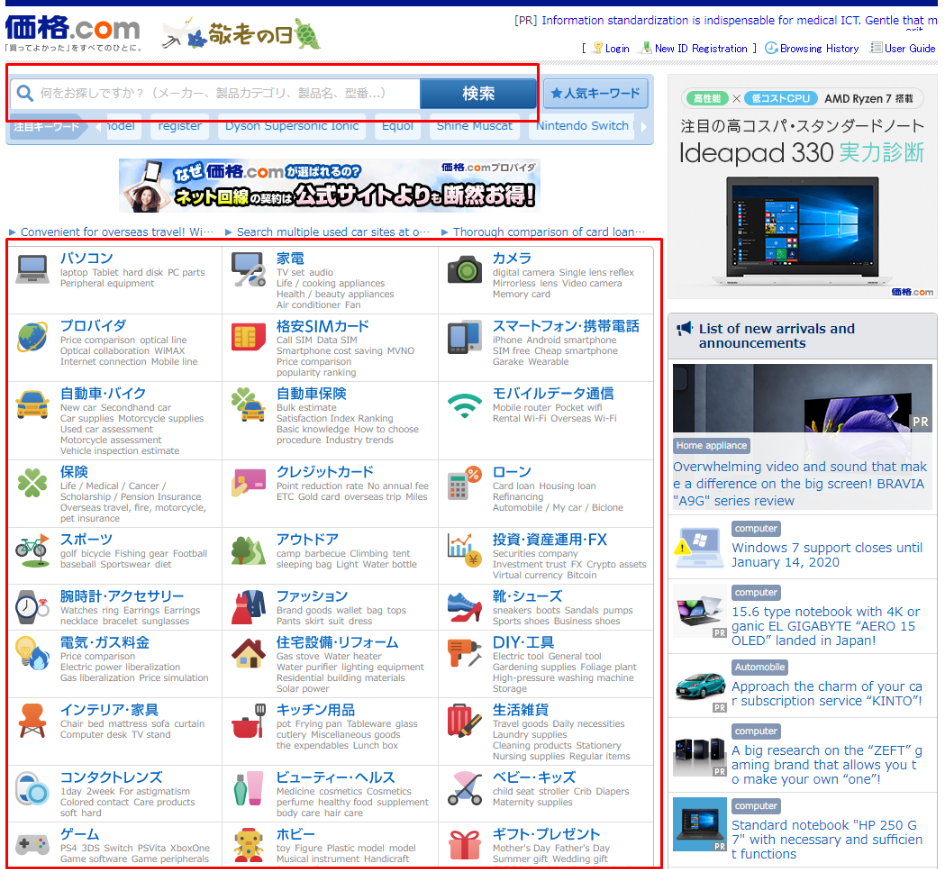Click the Wi-Fi icon for モバイルデータ通信
Screen dimensions: 945x869
click(465, 406)
